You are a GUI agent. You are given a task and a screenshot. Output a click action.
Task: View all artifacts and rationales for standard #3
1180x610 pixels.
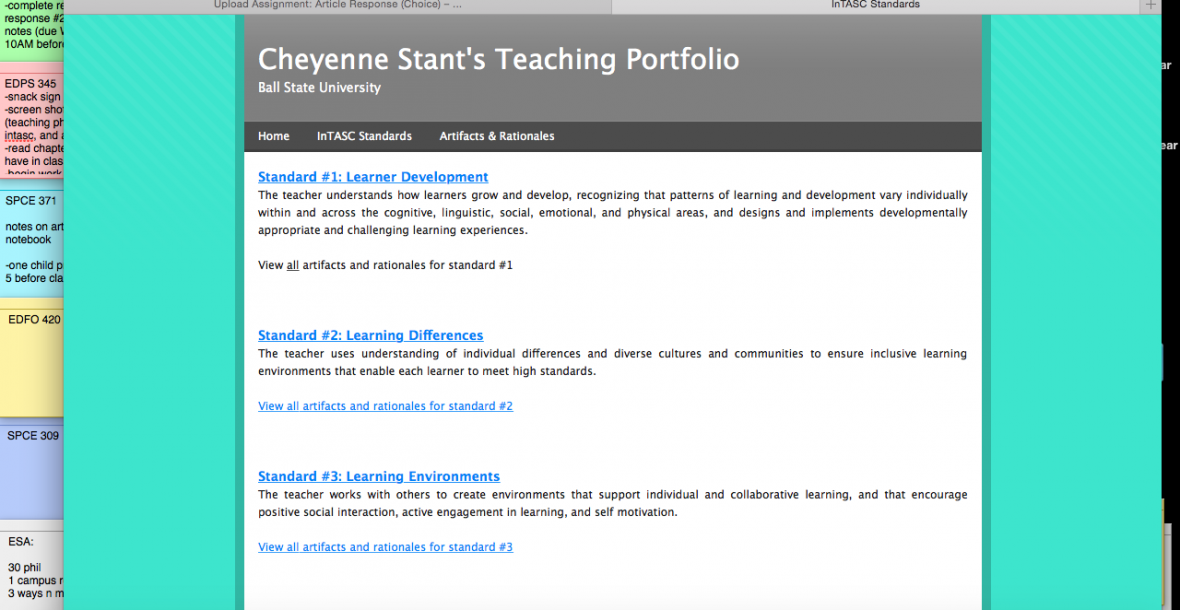coord(385,547)
